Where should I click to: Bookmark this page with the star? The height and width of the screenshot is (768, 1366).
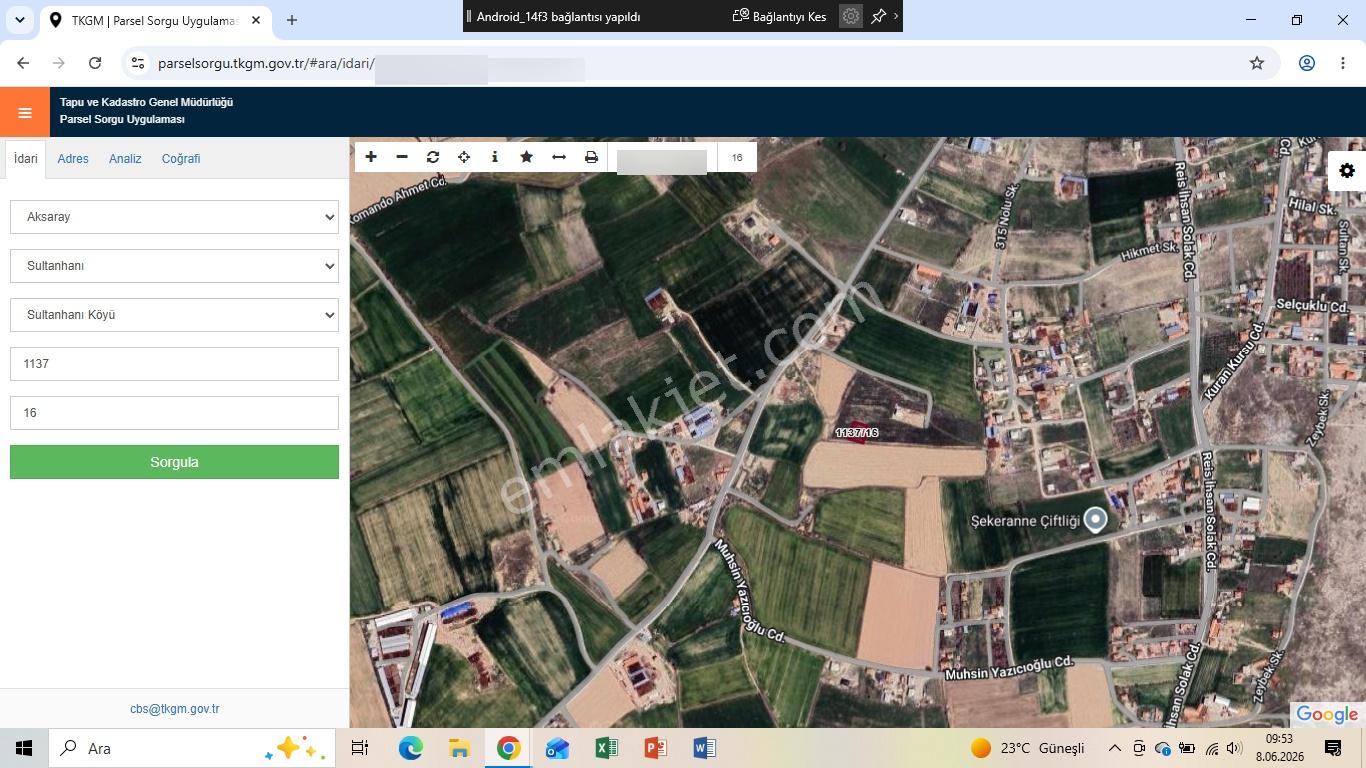[x=1257, y=63]
